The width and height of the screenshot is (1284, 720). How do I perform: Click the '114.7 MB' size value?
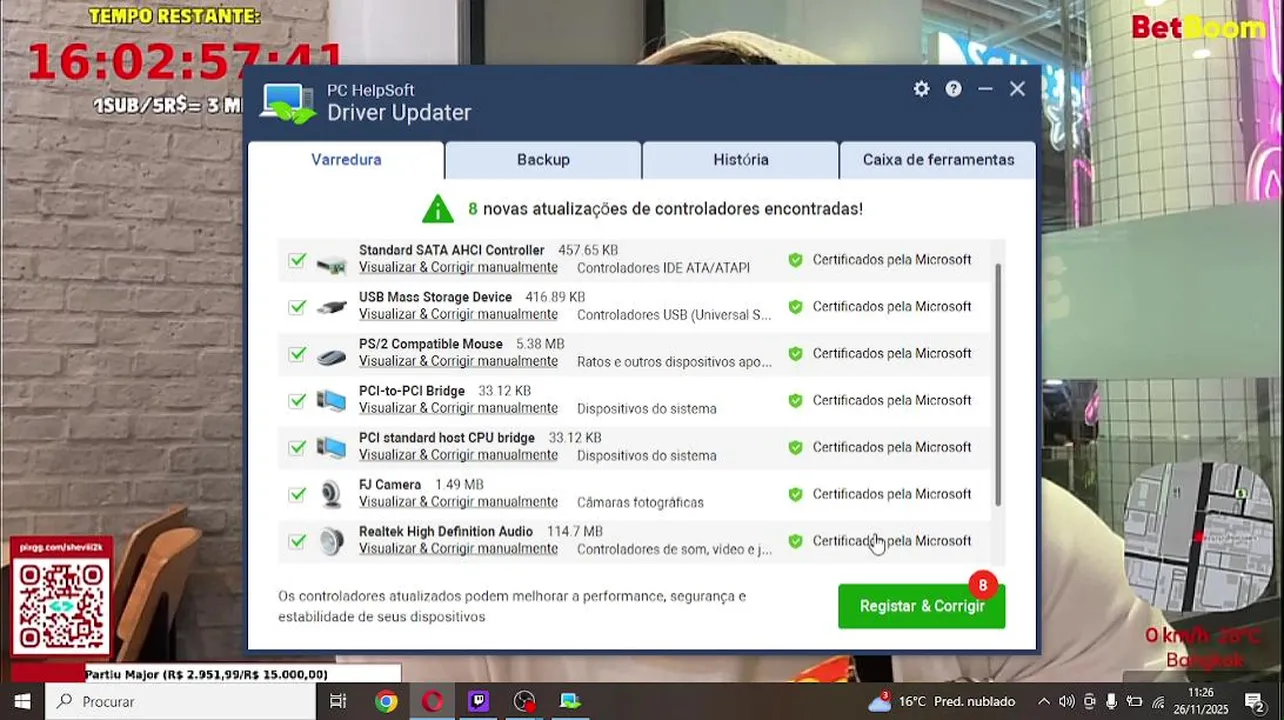tap(575, 531)
